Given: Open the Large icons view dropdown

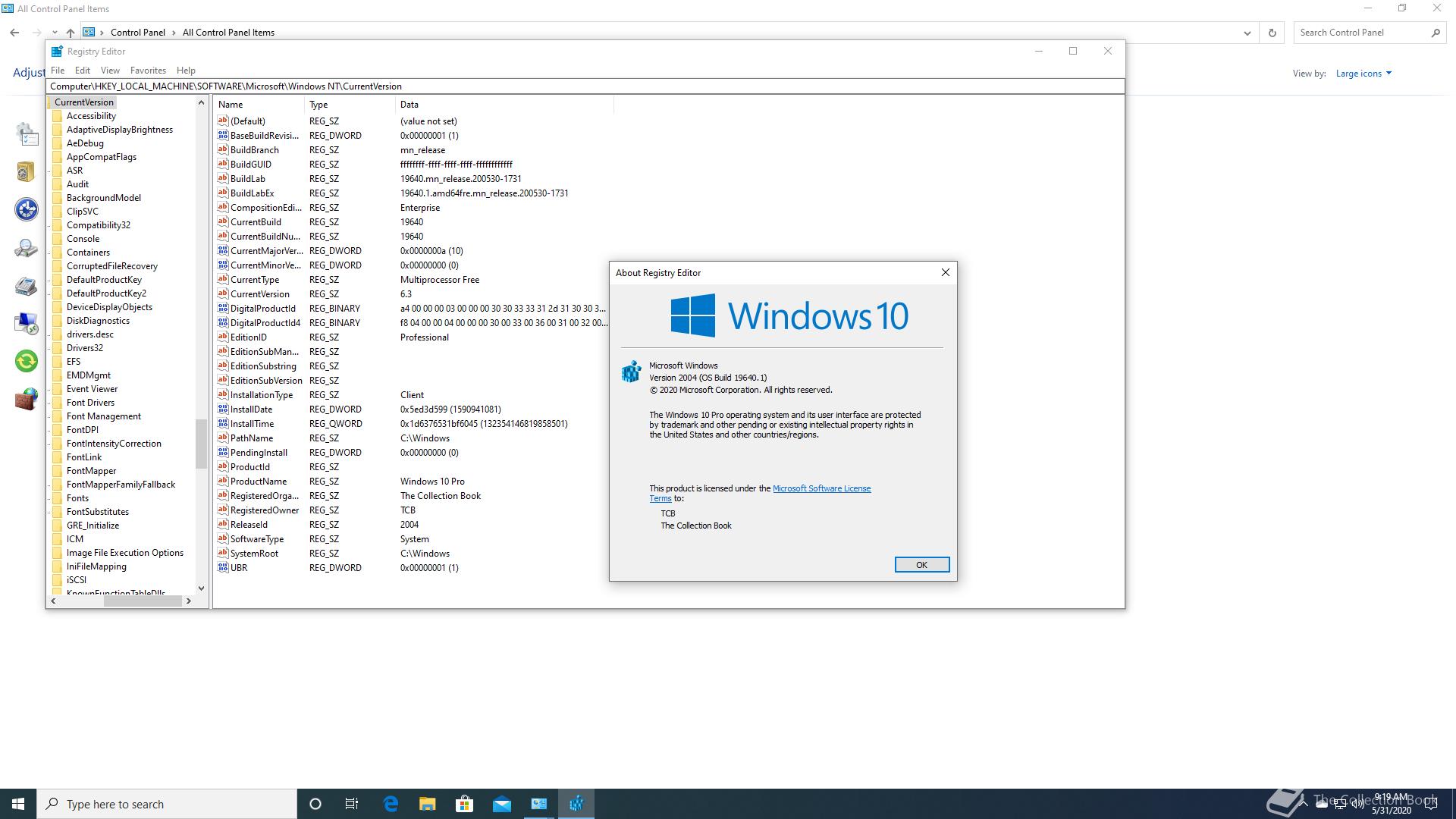Looking at the screenshot, I should click(1363, 74).
